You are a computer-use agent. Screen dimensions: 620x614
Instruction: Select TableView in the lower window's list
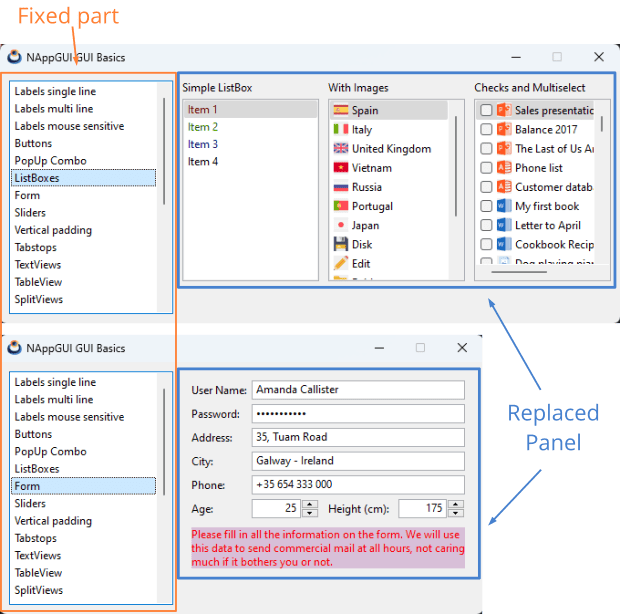[38, 573]
